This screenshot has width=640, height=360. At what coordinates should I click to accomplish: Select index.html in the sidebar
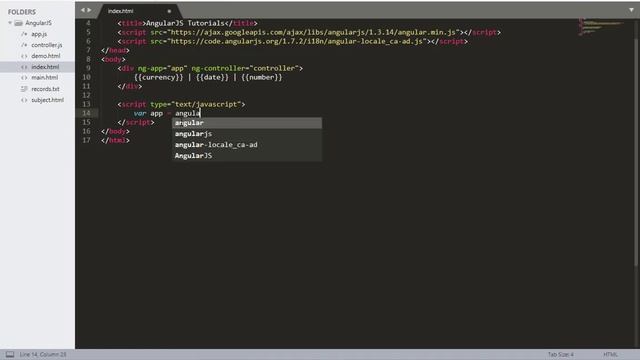pos(45,67)
